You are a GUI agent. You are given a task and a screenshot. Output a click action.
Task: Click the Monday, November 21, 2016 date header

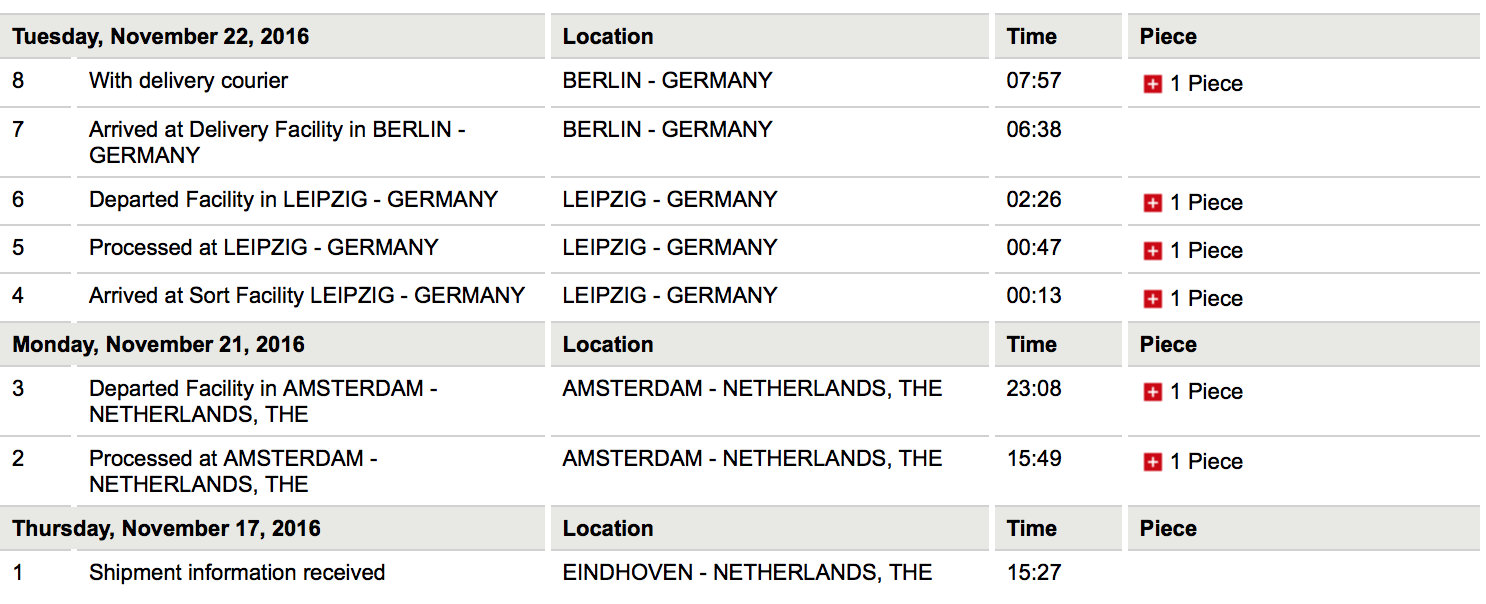click(158, 345)
